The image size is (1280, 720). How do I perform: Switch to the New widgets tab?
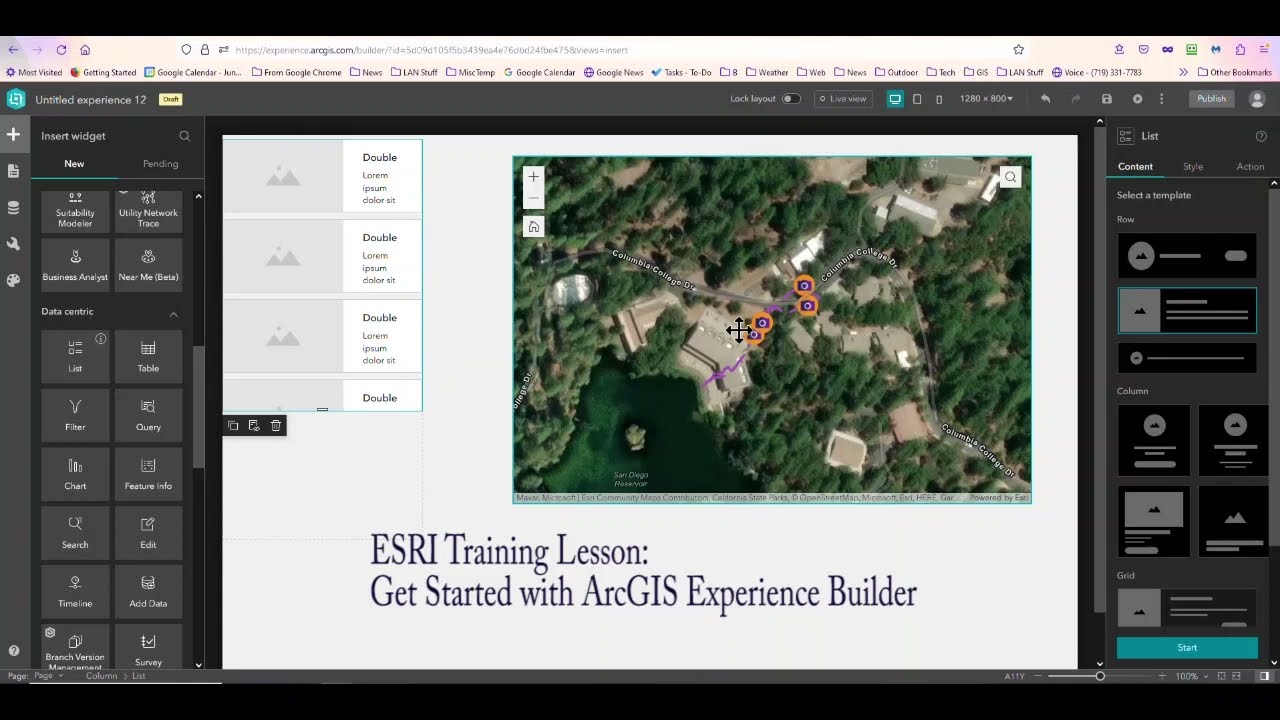(x=74, y=164)
